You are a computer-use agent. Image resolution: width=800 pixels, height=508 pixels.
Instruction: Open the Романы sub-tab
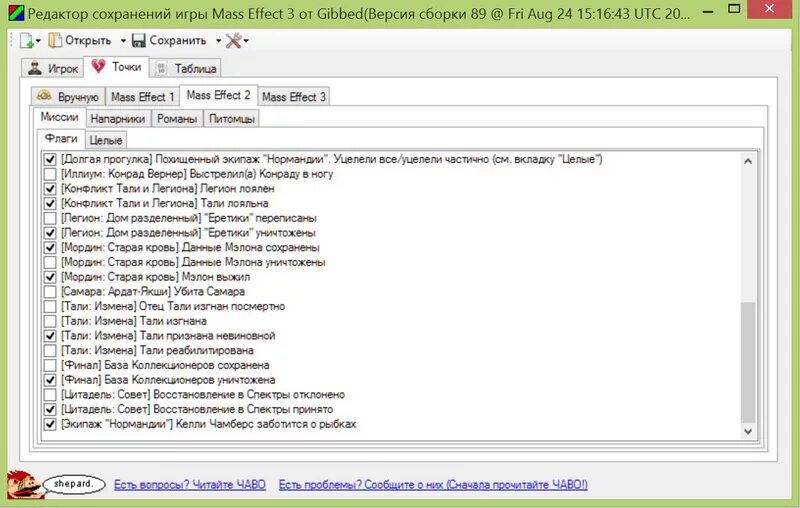click(x=177, y=118)
